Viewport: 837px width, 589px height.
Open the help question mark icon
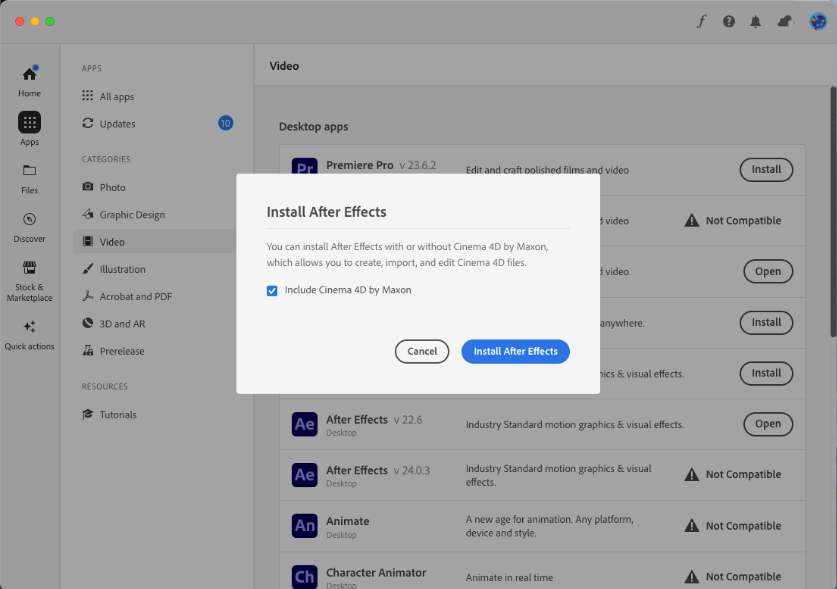(729, 21)
